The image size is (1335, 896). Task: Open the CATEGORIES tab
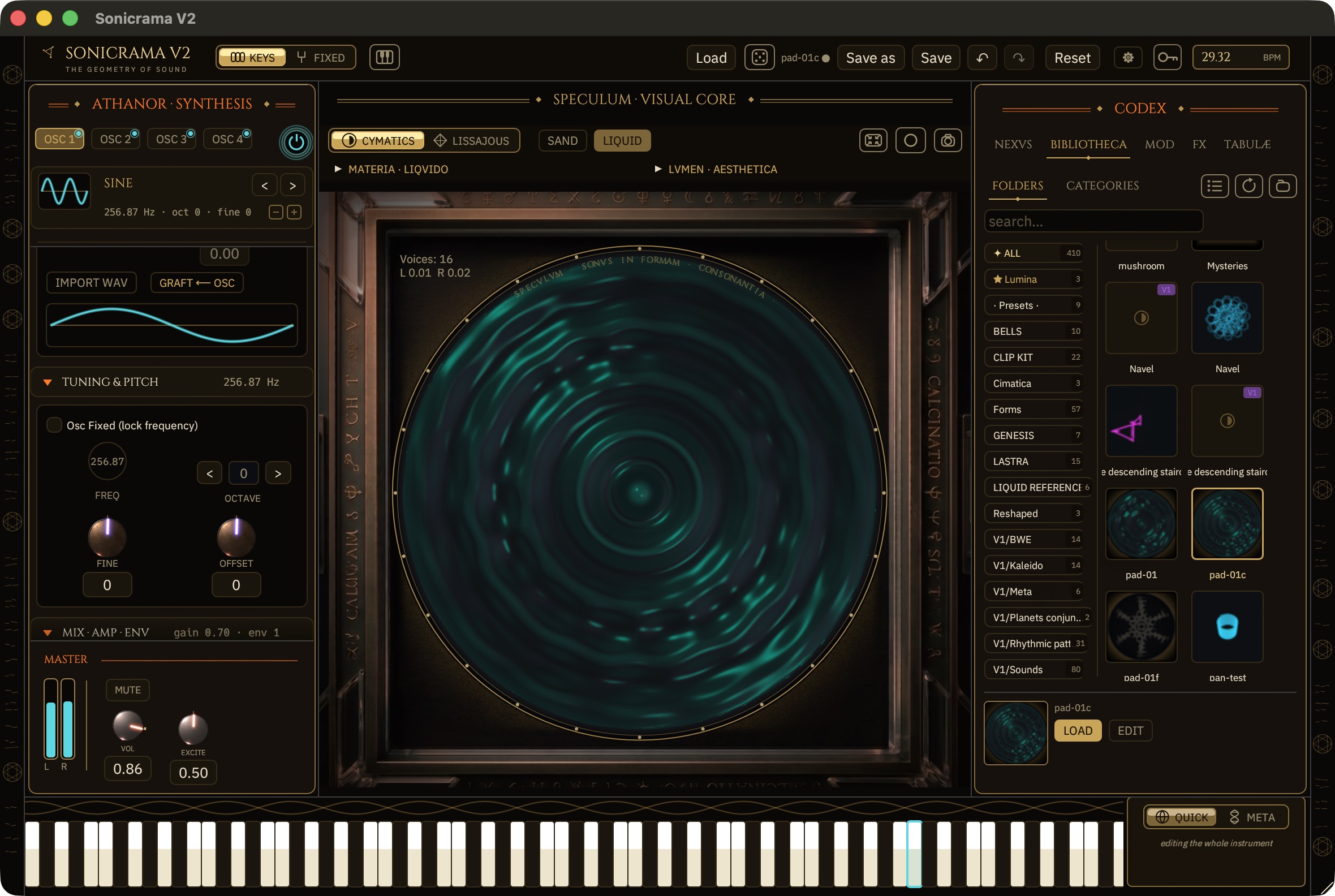1102,186
